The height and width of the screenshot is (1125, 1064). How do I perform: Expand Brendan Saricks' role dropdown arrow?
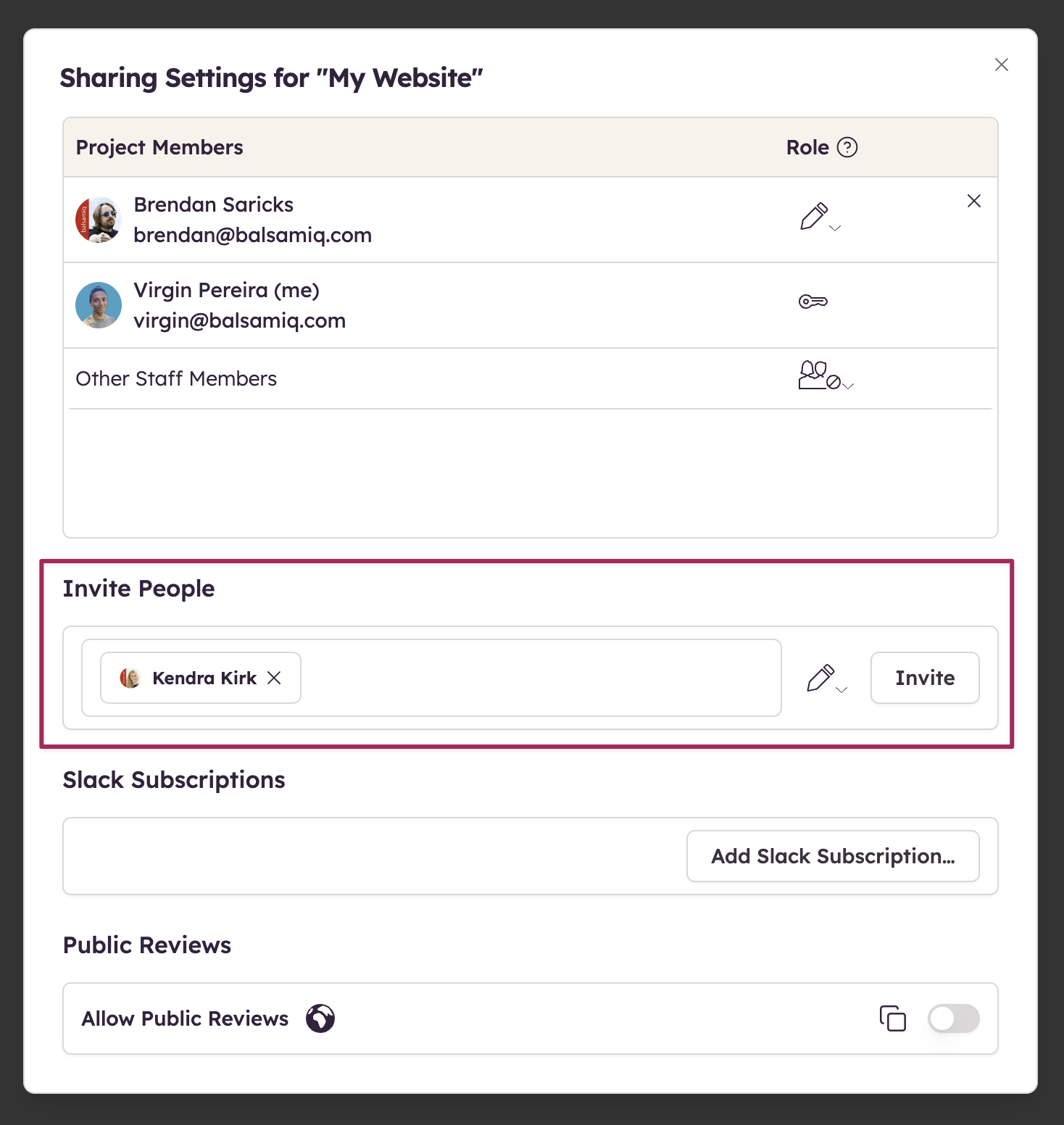coord(835,228)
